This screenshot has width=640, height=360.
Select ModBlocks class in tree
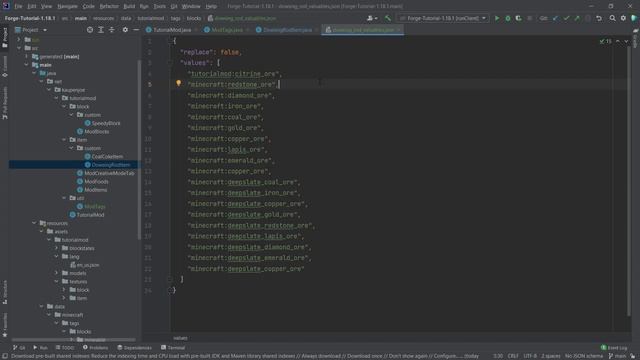[x=93, y=131]
